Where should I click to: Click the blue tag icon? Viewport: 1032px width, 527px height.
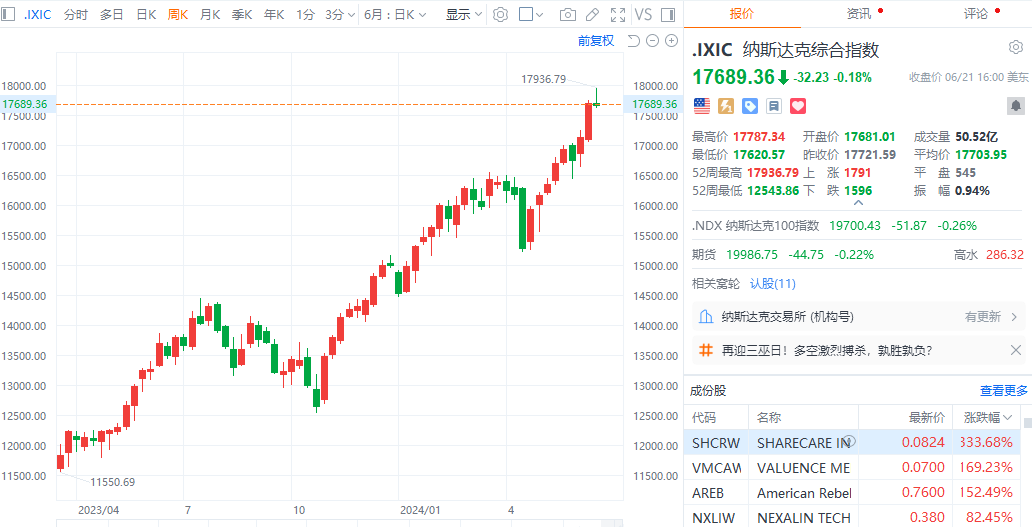click(750, 106)
